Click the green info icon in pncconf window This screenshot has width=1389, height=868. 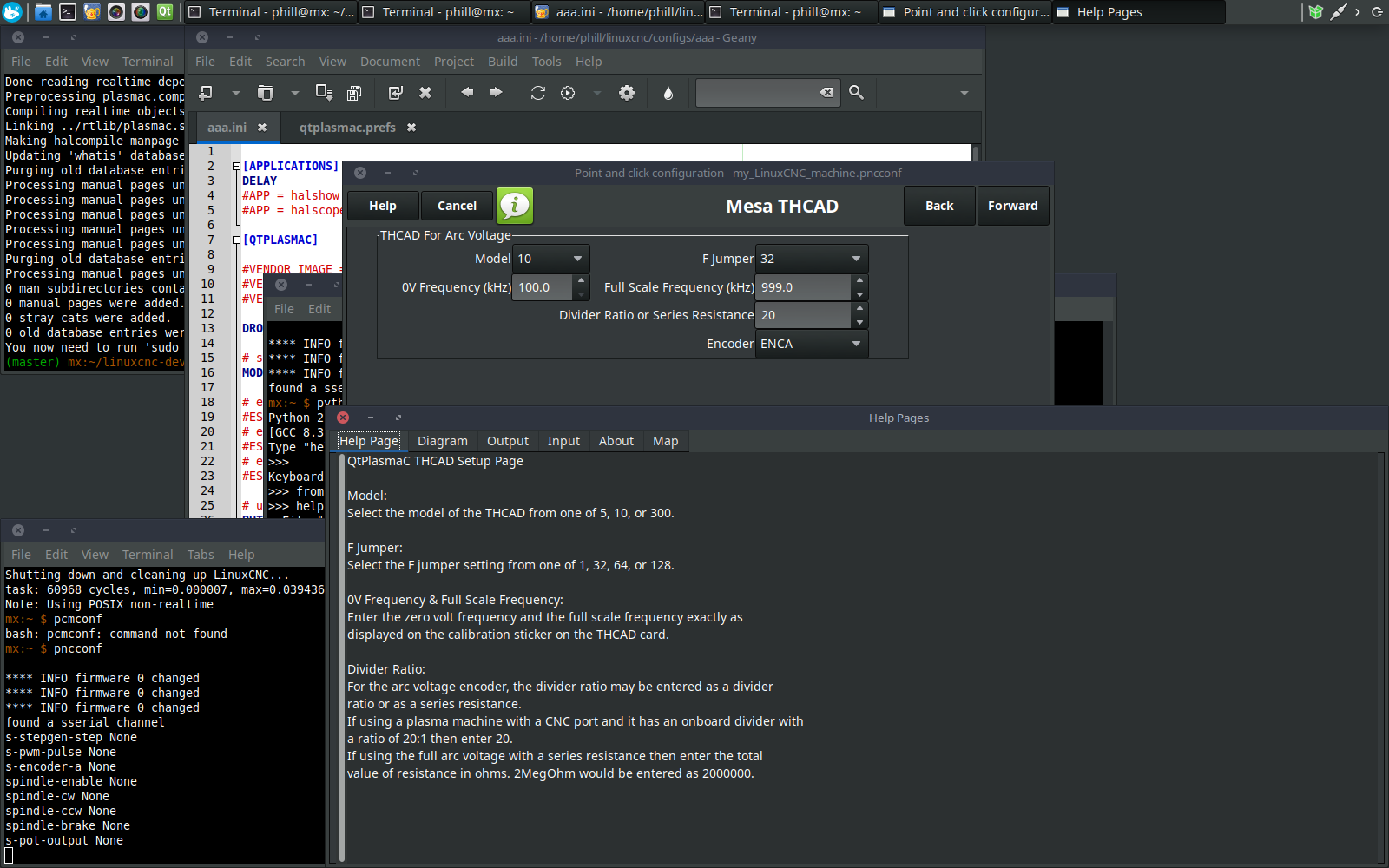click(515, 206)
